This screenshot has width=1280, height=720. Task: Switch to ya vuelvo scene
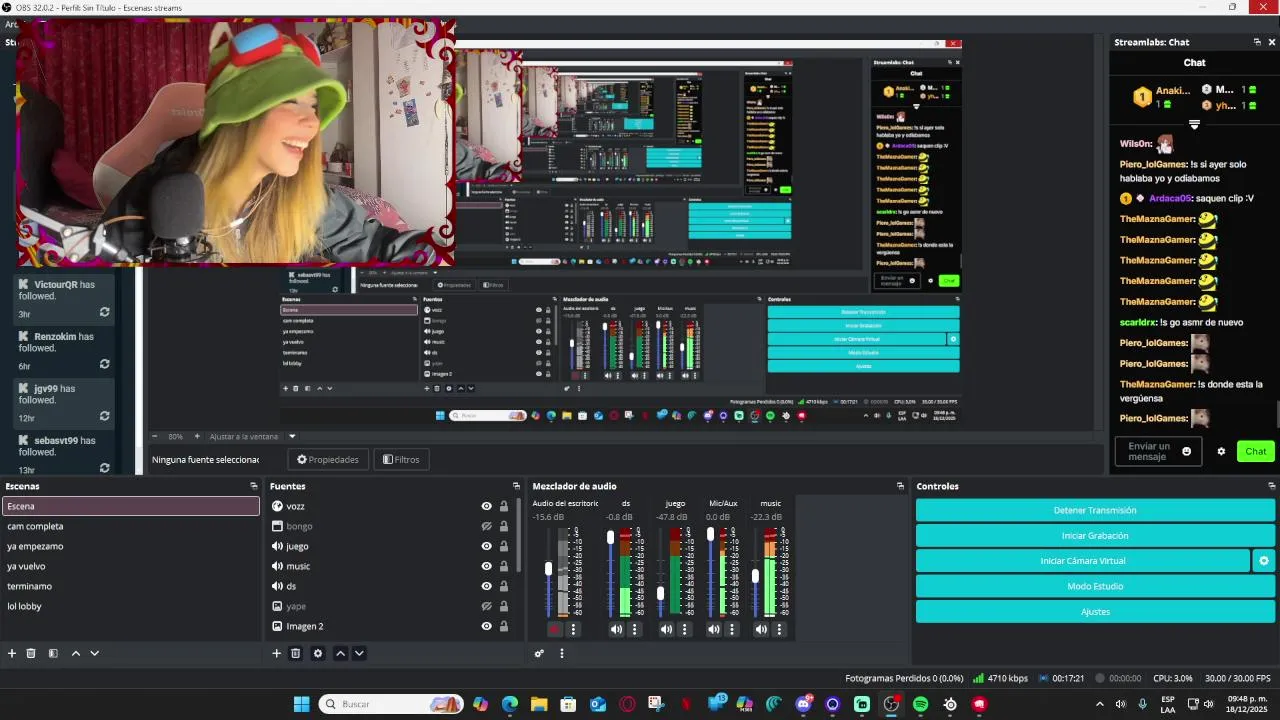tap(130, 566)
